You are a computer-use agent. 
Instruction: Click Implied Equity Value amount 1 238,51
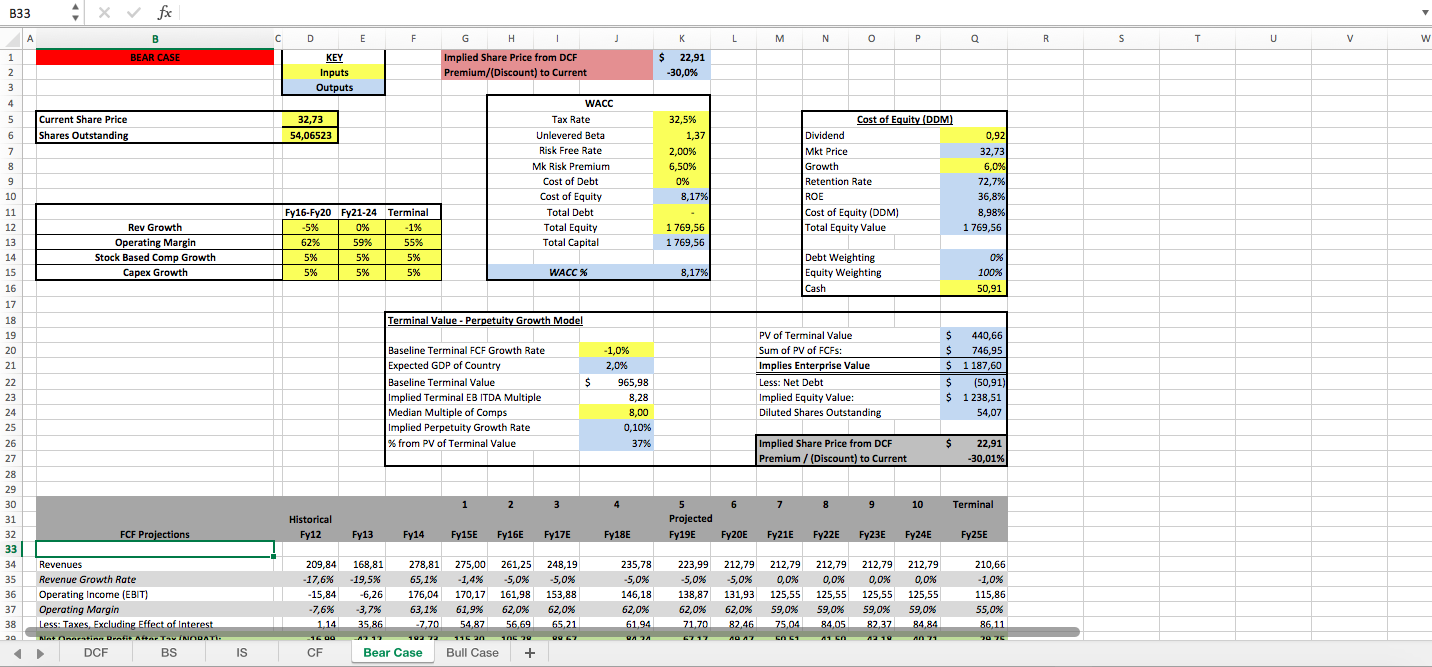[974, 397]
